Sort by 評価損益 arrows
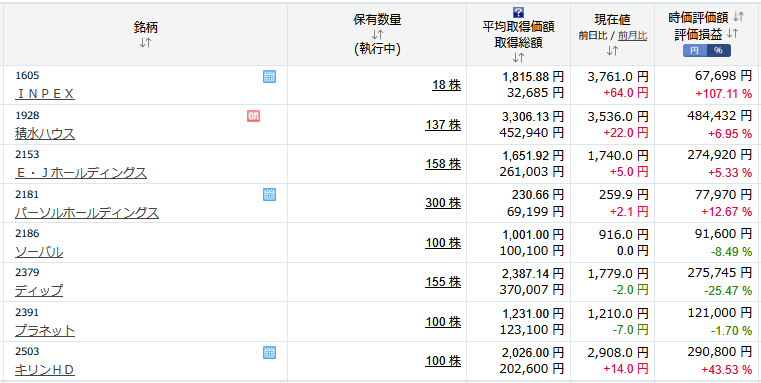Viewport: 761px width, 383px height. click(732, 33)
